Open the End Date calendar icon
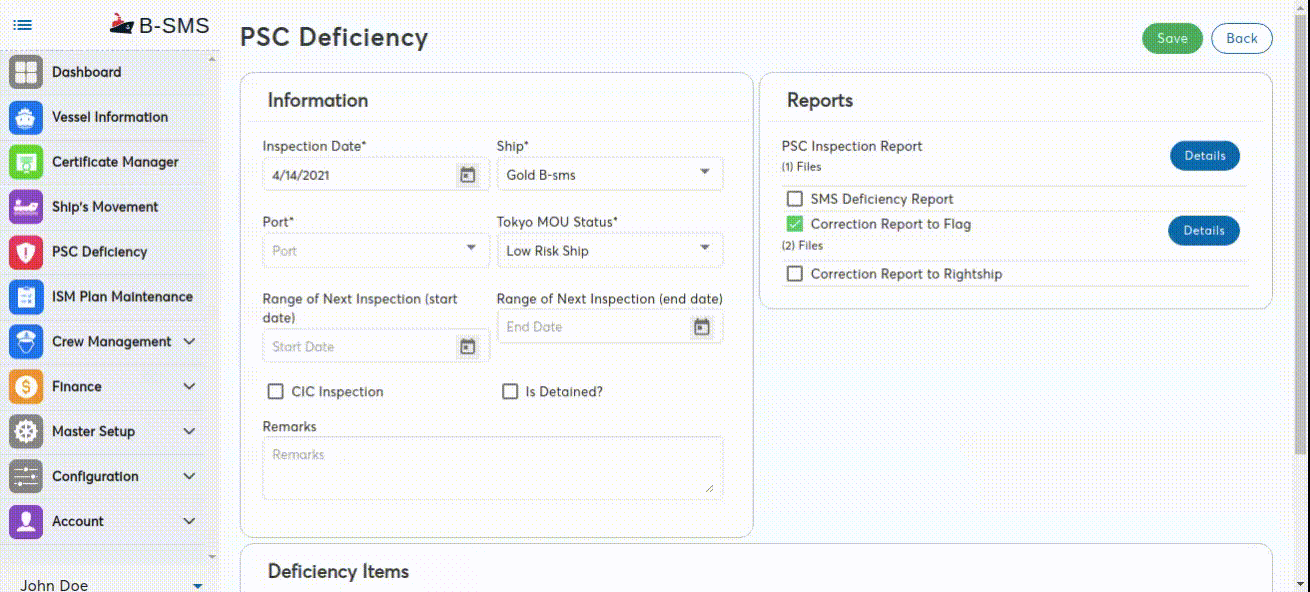The image size is (1310, 592). pyautogui.click(x=702, y=327)
